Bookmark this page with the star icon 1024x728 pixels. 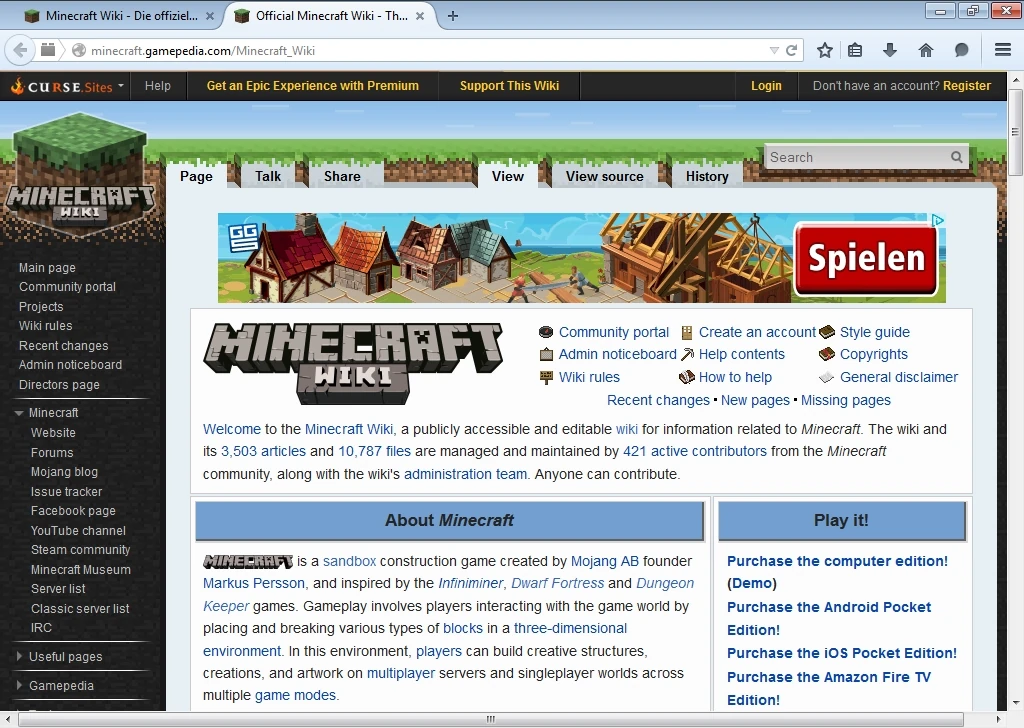(825, 50)
